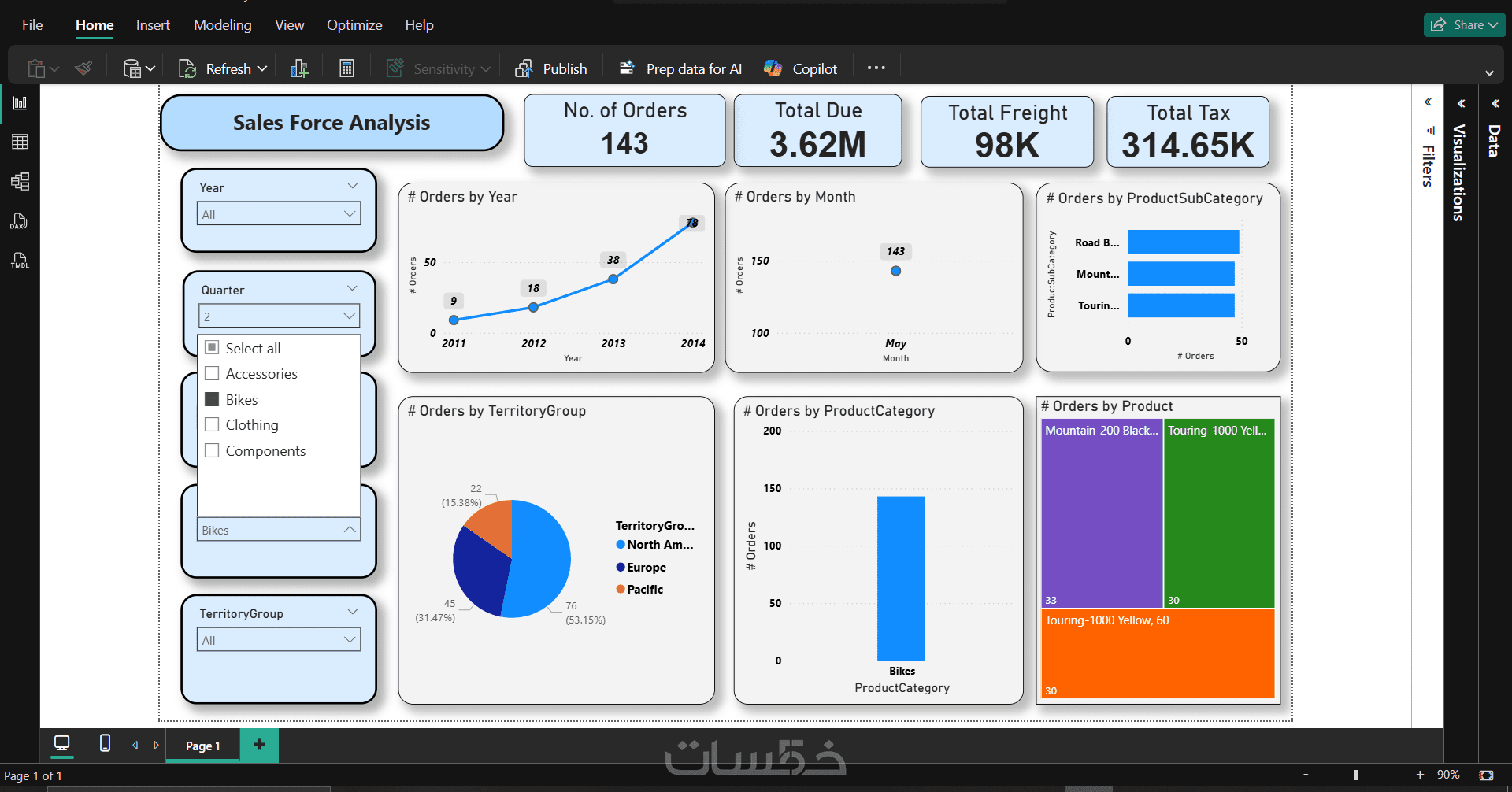Open the Optimize ribbon tab
Screen dimensions: 1512x792
354,25
